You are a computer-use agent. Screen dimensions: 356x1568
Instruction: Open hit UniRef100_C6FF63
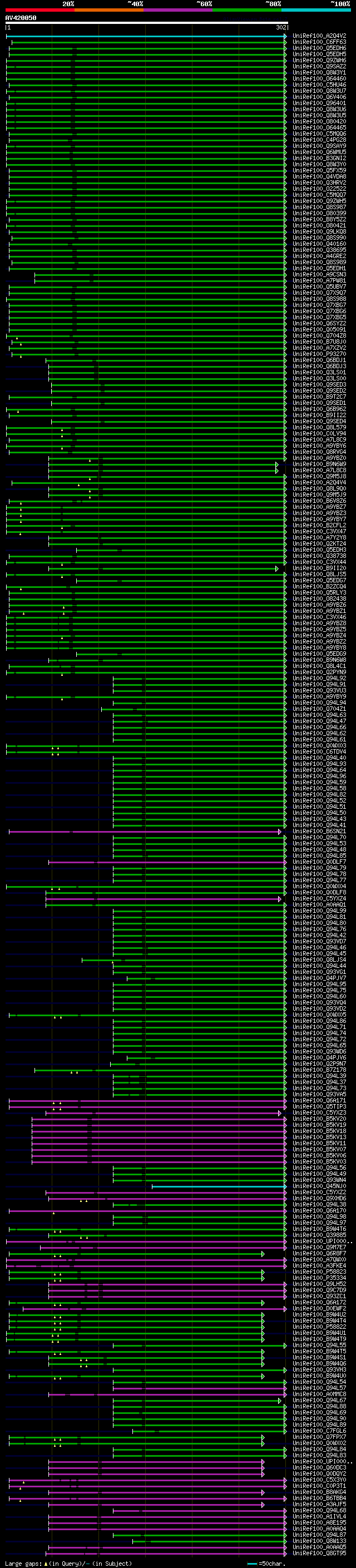tap(319, 42)
